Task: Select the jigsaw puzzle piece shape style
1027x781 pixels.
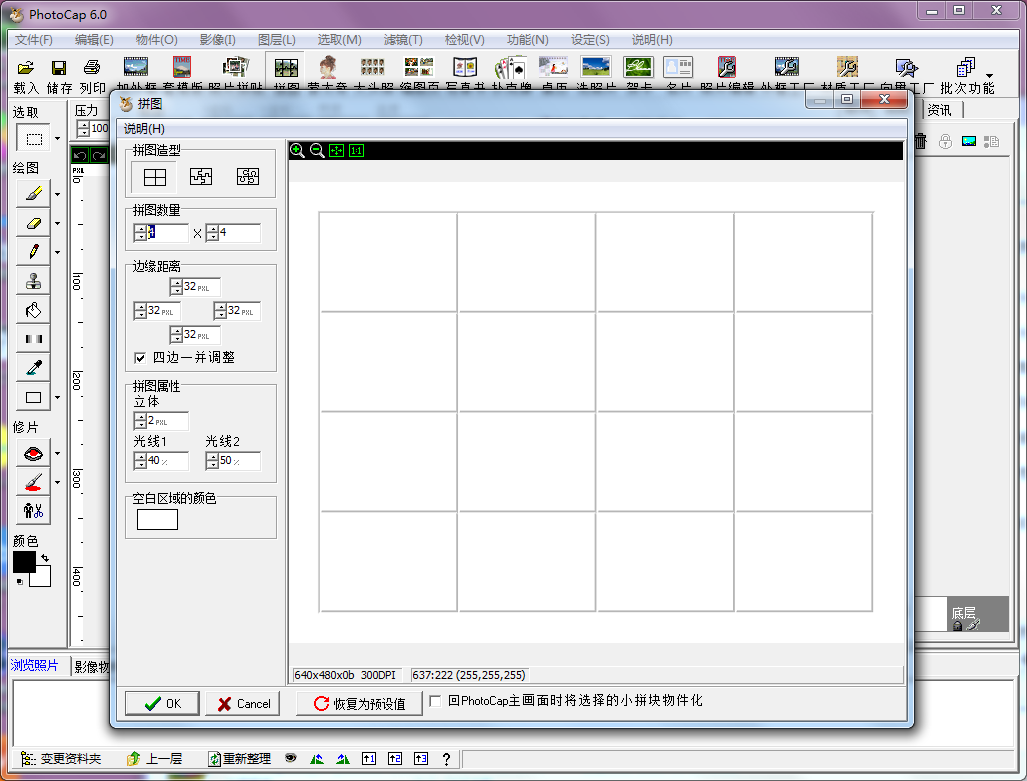Action: click(x=201, y=177)
